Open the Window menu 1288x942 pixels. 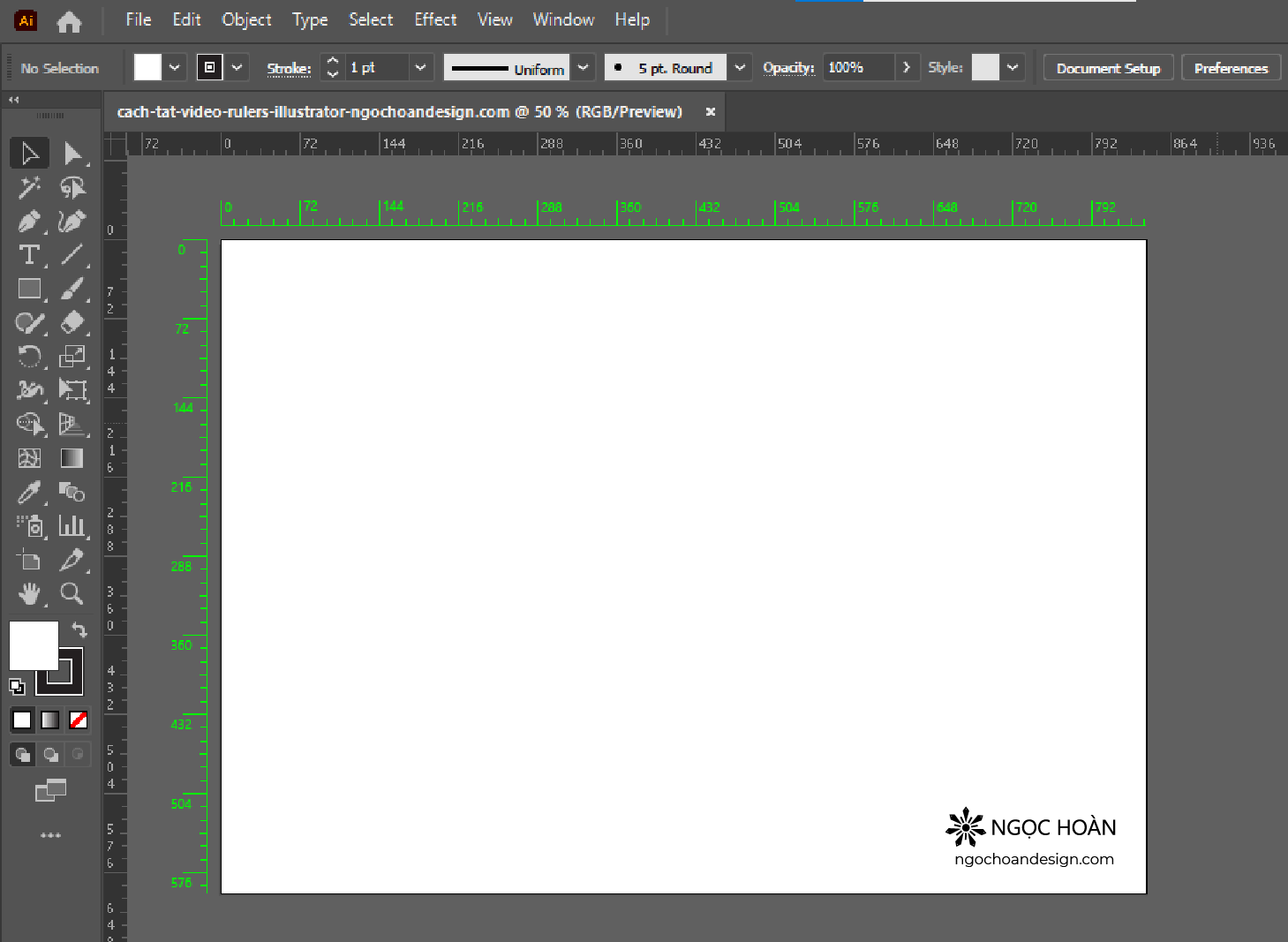click(563, 19)
